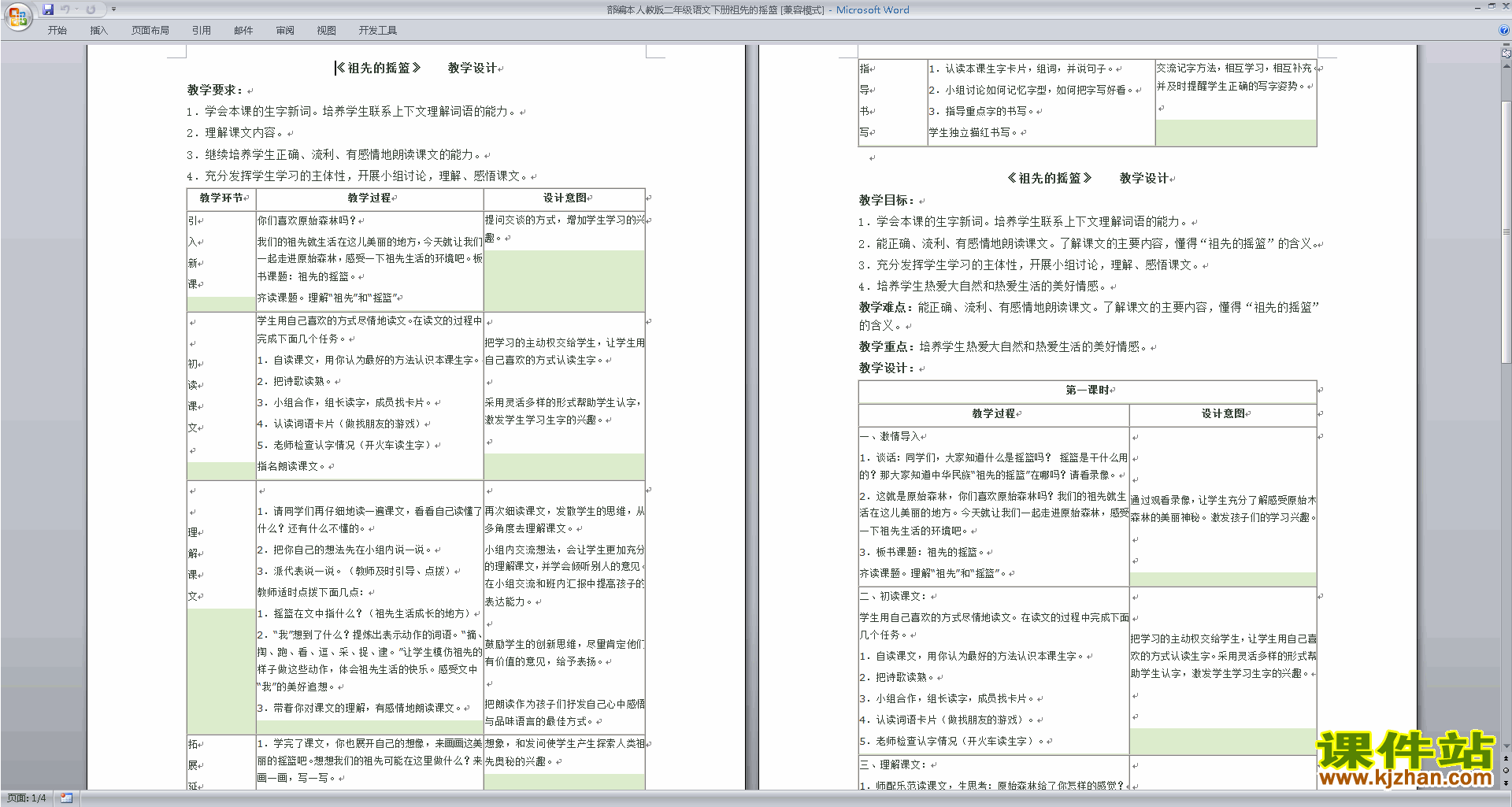The image size is (1512, 807).
Task: Click the line 指名朗读课文 in the table
Action: coord(291,467)
